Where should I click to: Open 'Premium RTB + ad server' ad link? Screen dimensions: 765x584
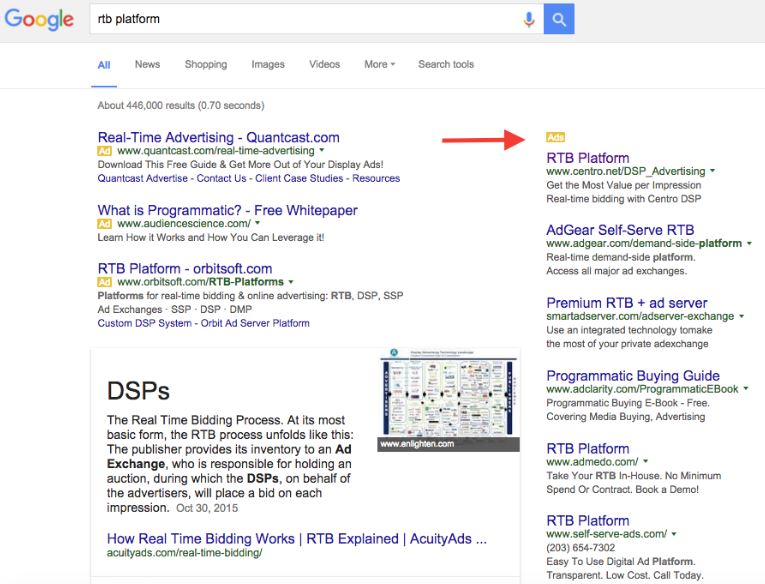(x=627, y=303)
